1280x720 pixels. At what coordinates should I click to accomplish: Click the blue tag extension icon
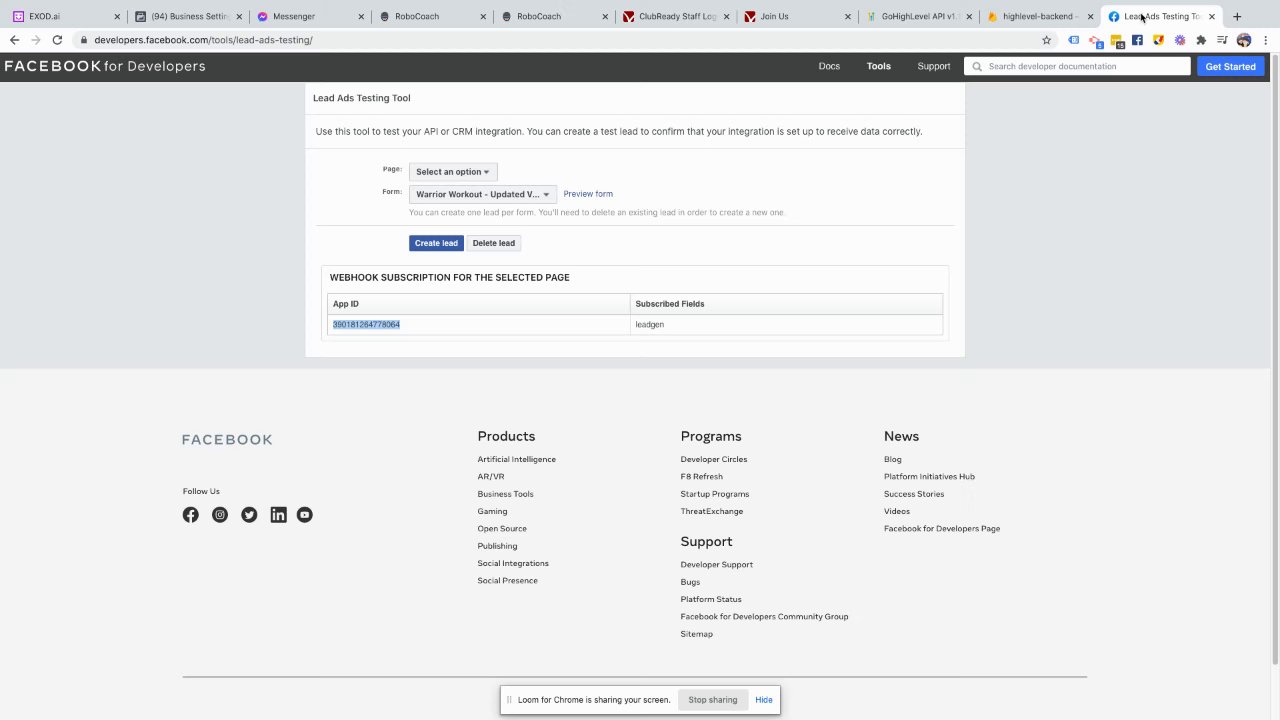1074,40
